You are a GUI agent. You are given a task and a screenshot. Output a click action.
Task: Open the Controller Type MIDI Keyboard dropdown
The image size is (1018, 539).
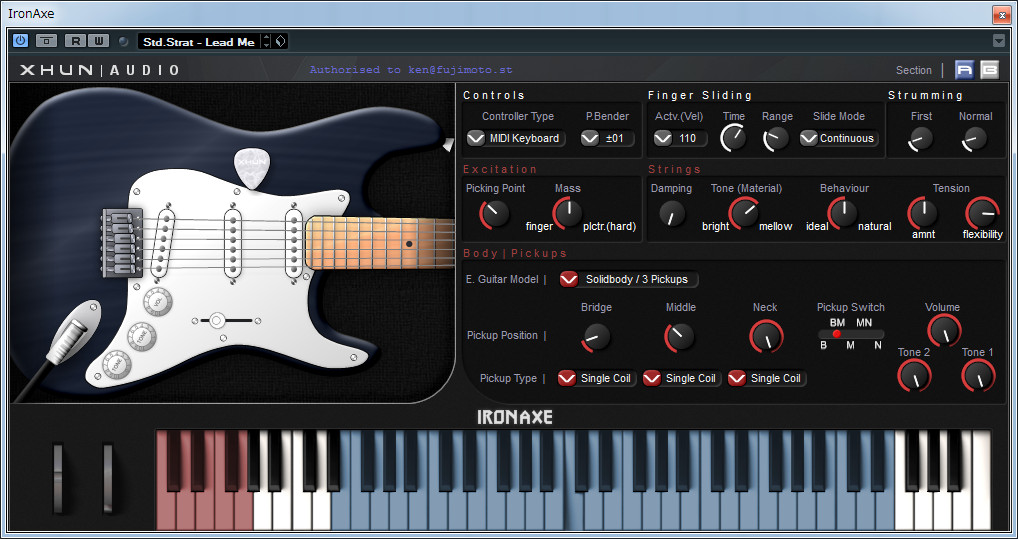516,138
